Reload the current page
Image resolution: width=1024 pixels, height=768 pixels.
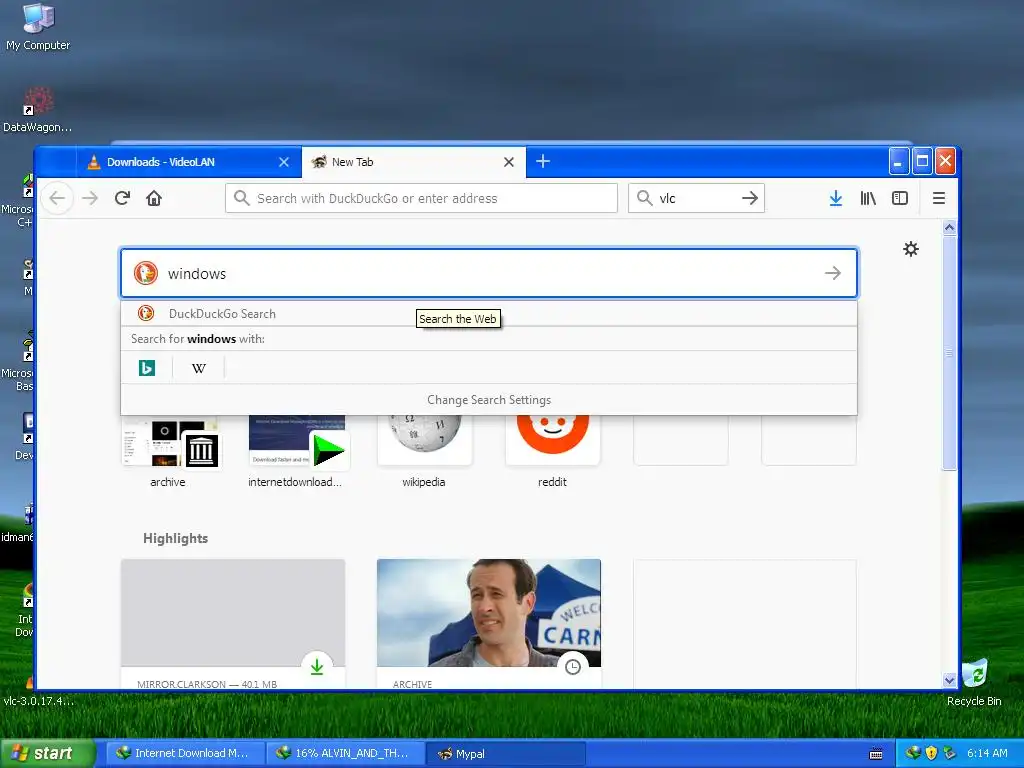click(122, 198)
